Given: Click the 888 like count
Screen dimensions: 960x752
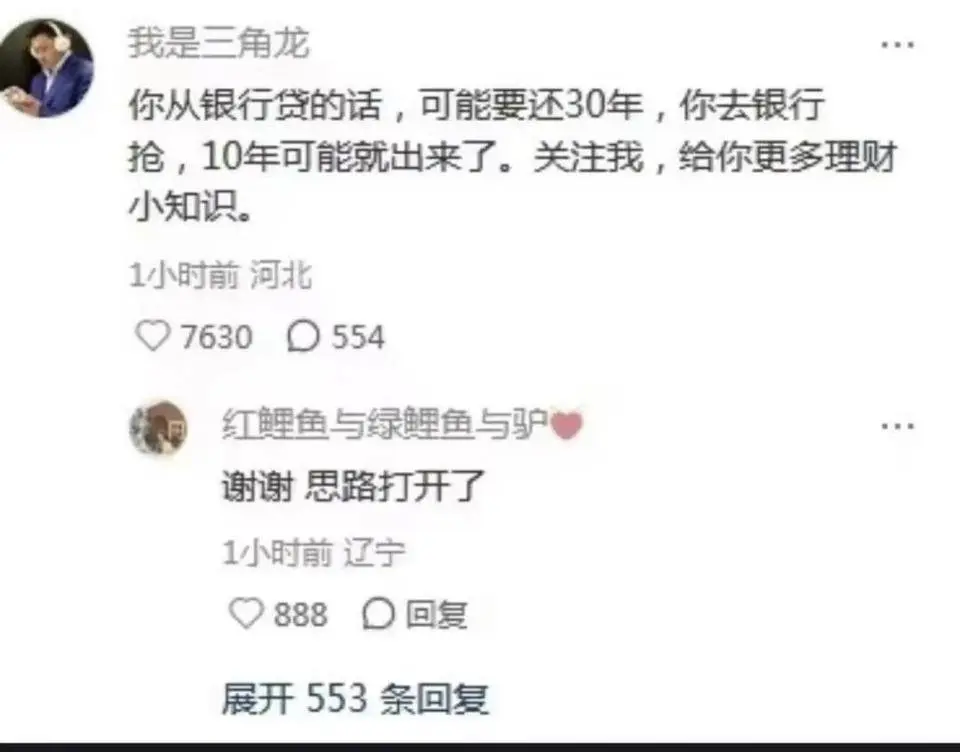Looking at the screenshot, I should pyautogui.click(x=301, y=614).
